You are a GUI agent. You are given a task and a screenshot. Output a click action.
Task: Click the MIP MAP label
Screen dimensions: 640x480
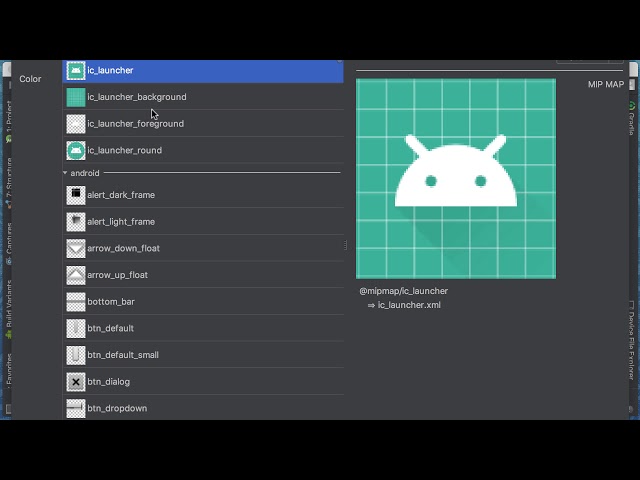point(606,84)
